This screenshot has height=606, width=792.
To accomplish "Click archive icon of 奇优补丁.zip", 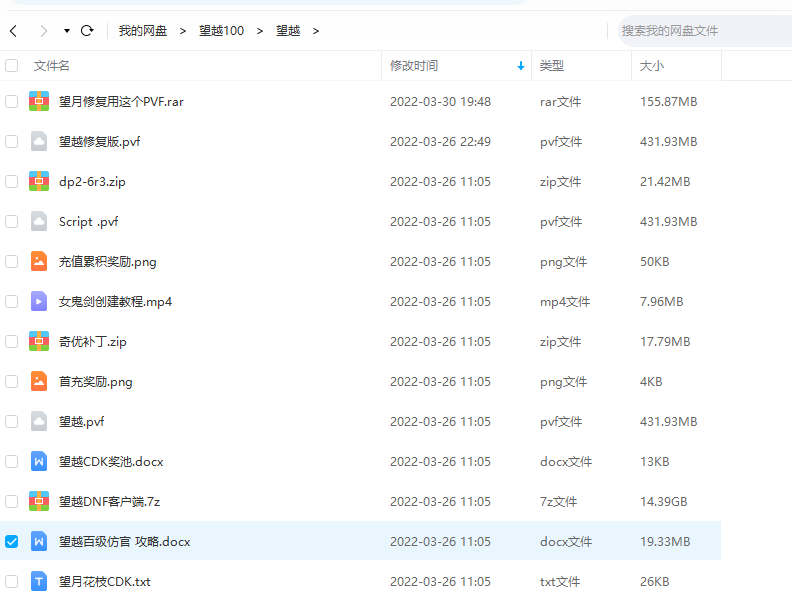I will (x=39, y=341).
